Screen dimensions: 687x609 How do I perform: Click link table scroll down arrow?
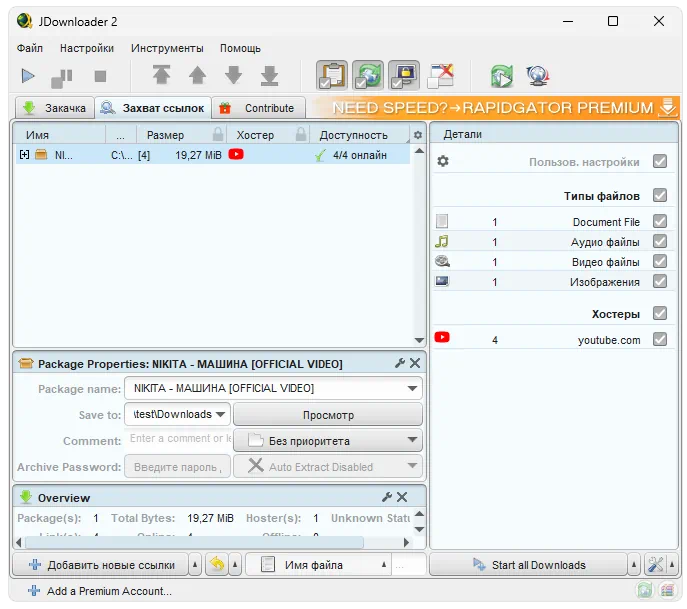[x=419, y=340]
